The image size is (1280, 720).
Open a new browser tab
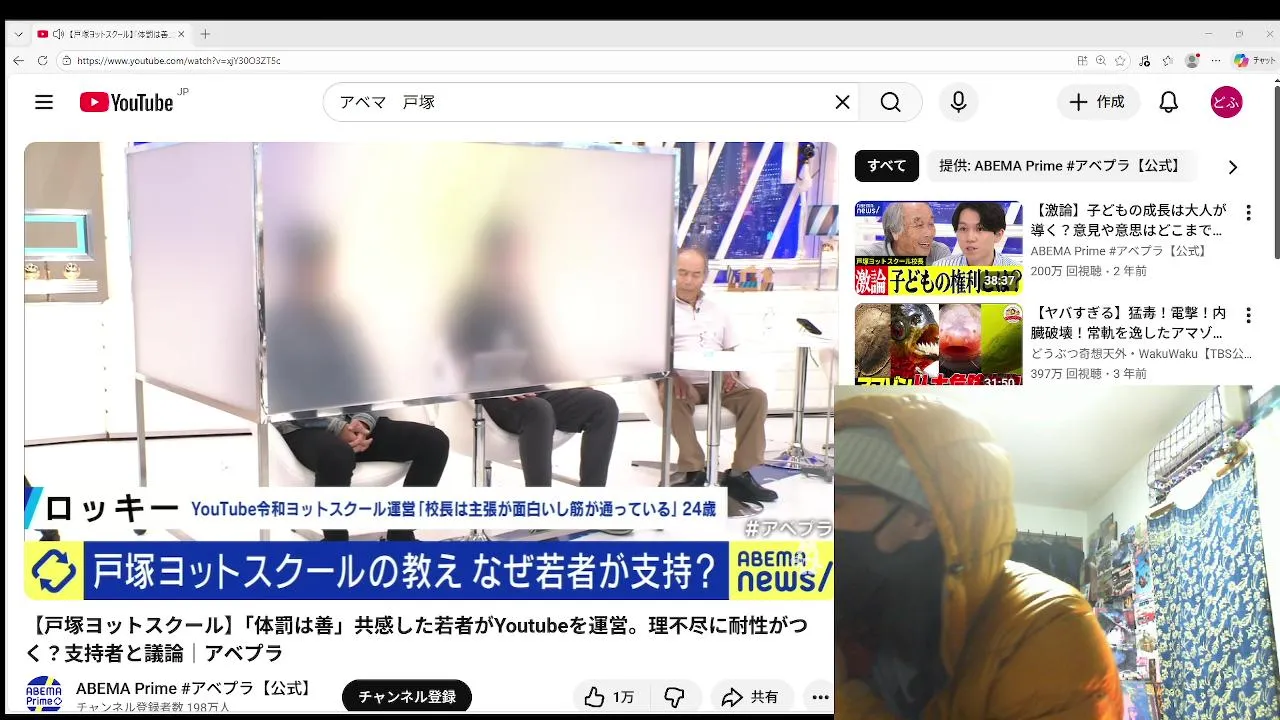(x=205, y=34)
